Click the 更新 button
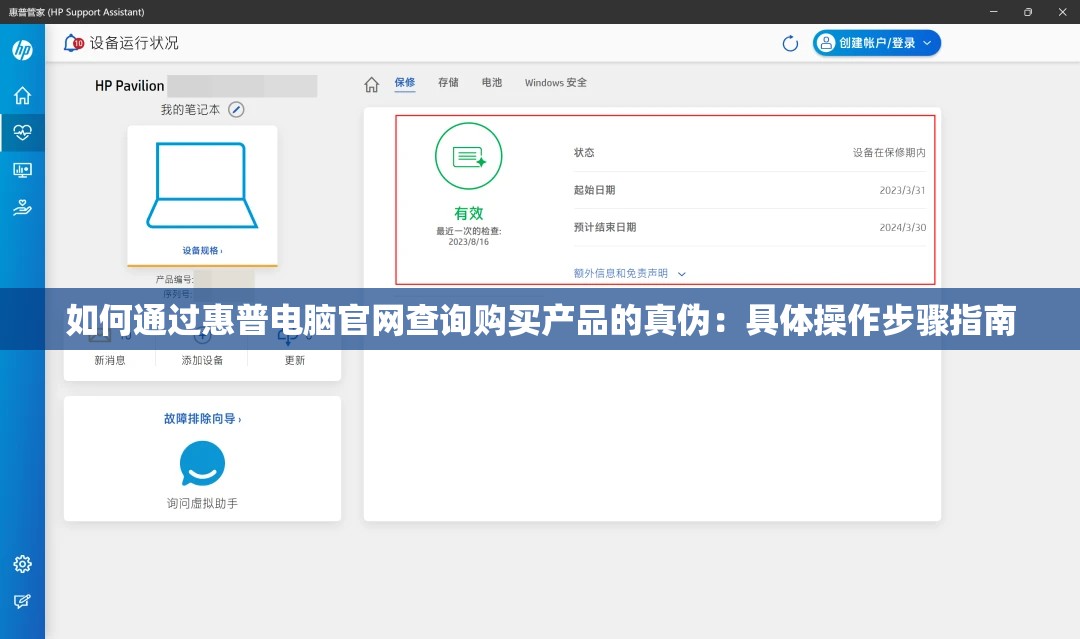Image resolution: width=1080 pixels, height=639 pixels. point(295,360)
